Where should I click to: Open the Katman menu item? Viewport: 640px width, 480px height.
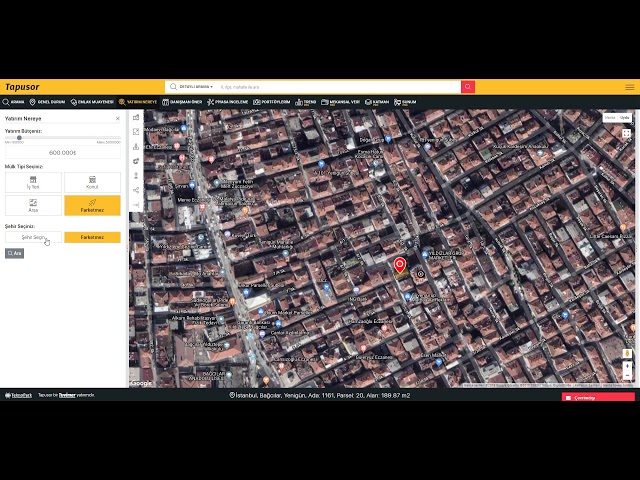[377, 102]
